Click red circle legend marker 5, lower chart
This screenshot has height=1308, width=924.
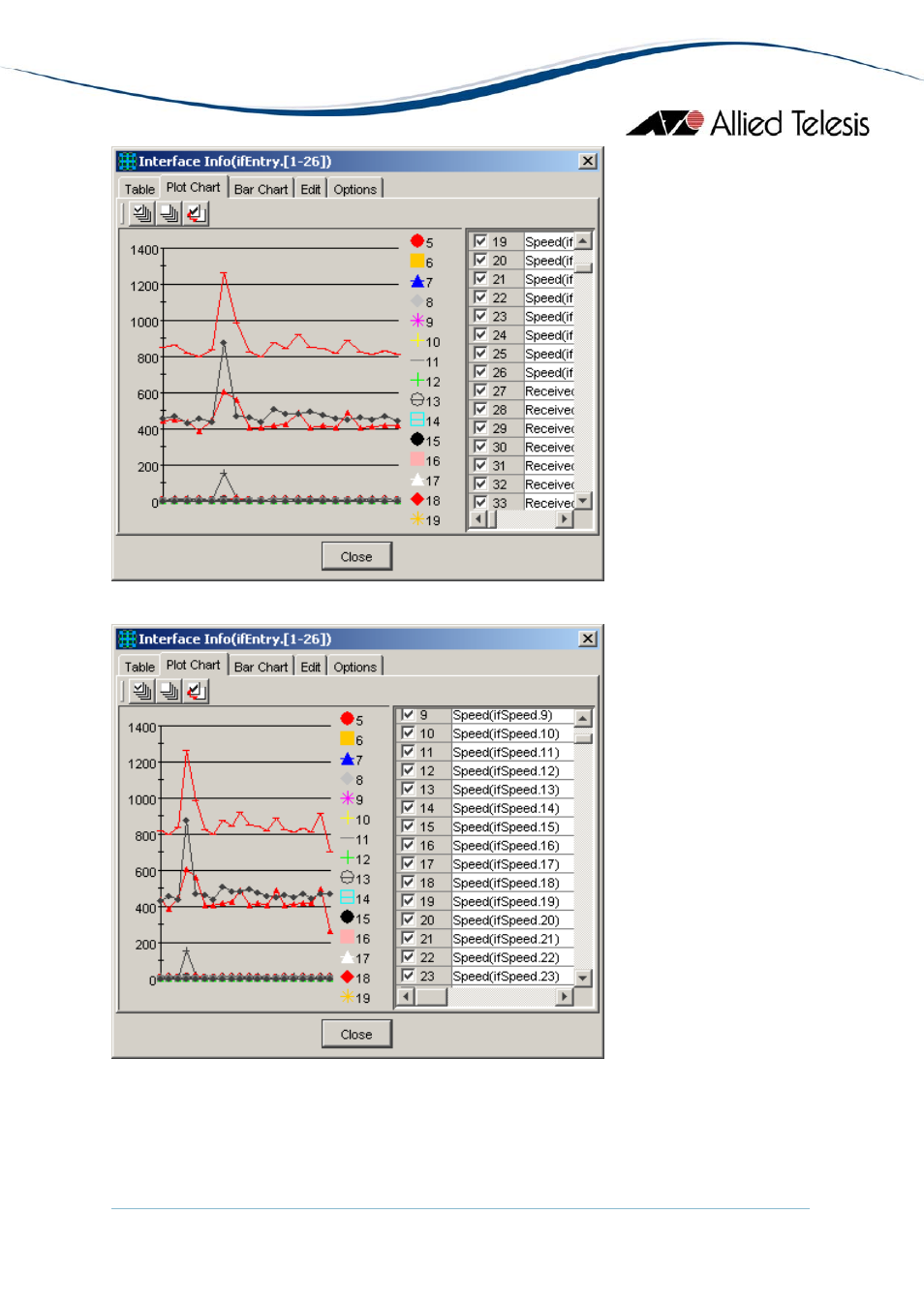(x=347, y=719)
